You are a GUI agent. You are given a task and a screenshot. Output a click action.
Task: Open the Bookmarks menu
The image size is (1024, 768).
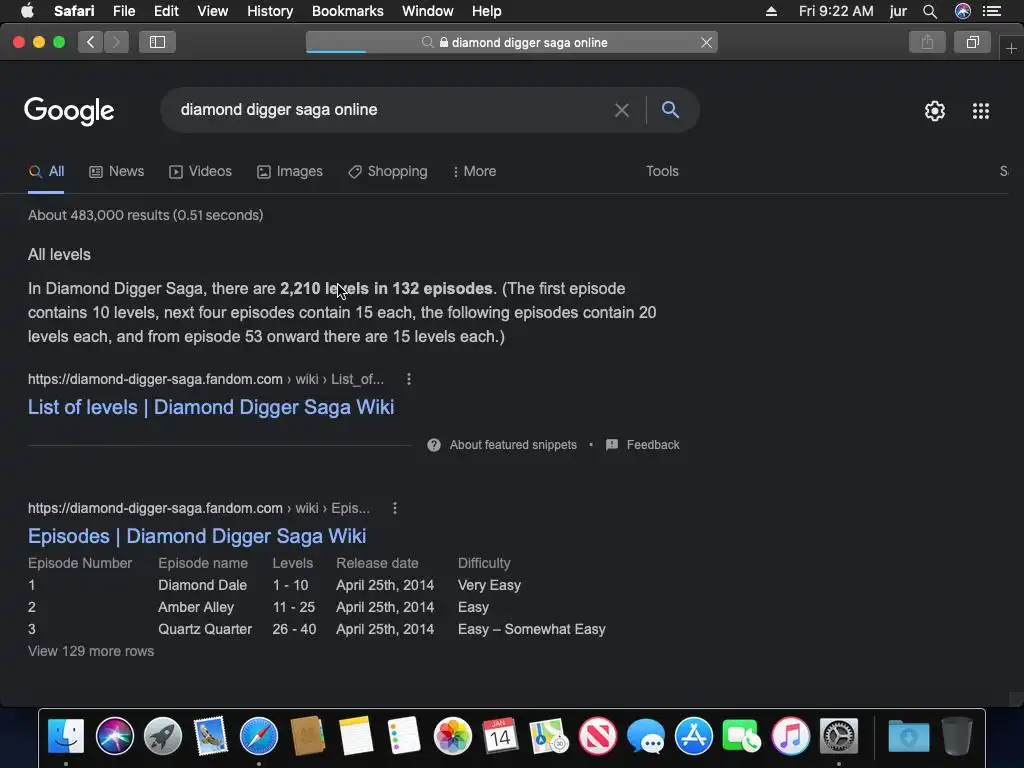pyautogui.click(x=347, y=11)
